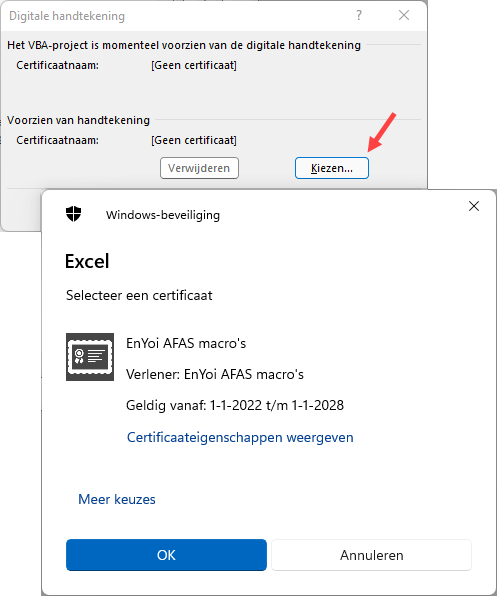Click the Digitale handtekening title bar text
The width and height of the screenshot is (497, 596).
pos(67,16)
